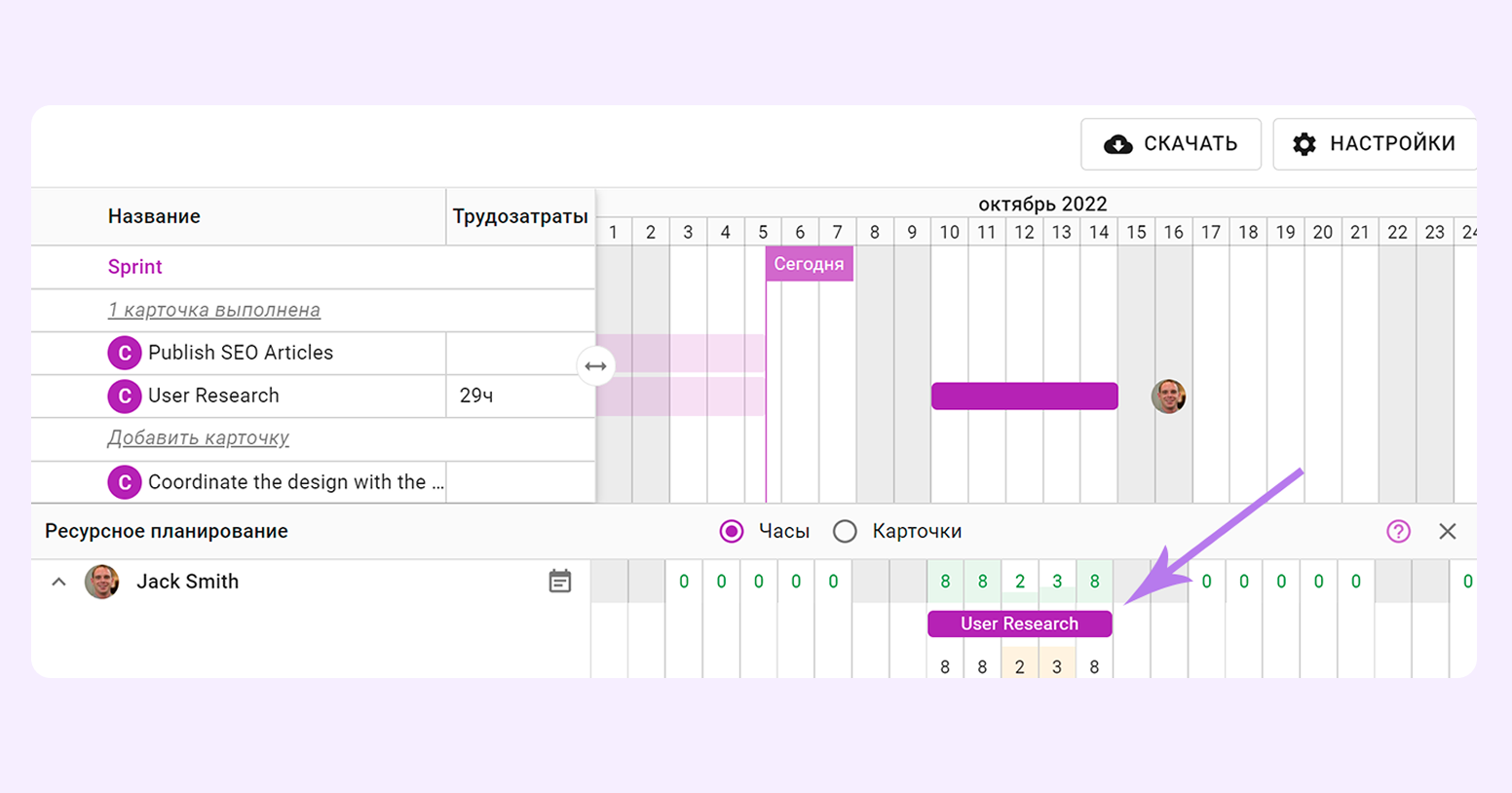Select the Карточки radio button
The width and height of the screenshot is (1512, 793).
pos(845,531)
